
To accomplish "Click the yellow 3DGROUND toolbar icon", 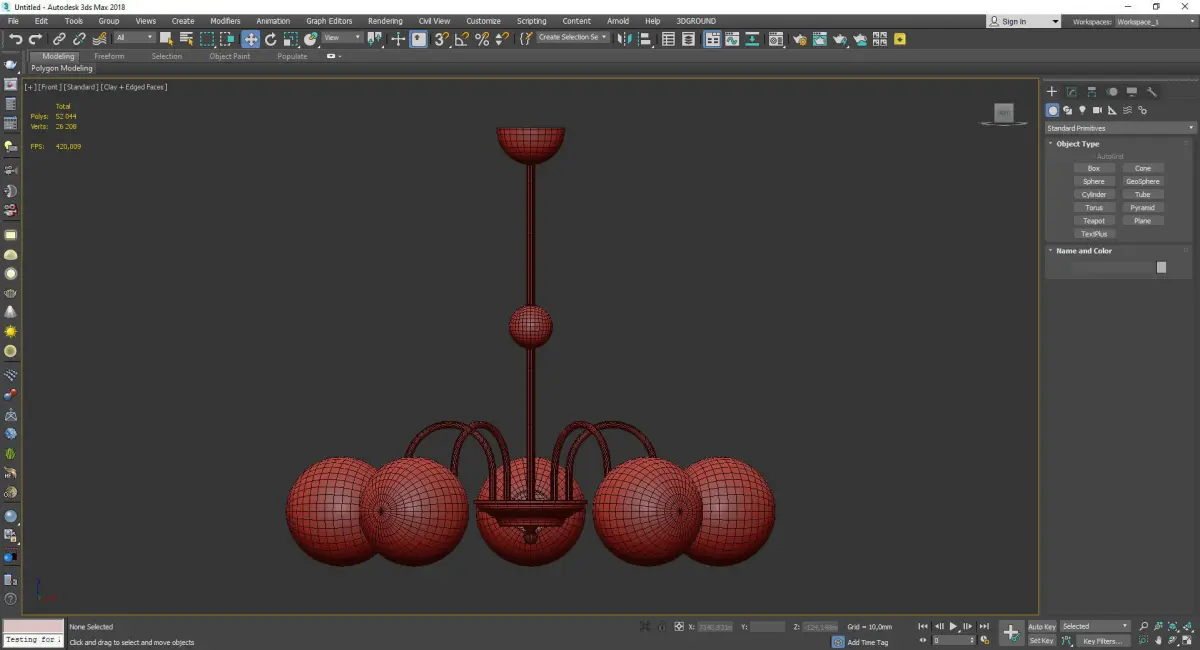I will (900, 39).
